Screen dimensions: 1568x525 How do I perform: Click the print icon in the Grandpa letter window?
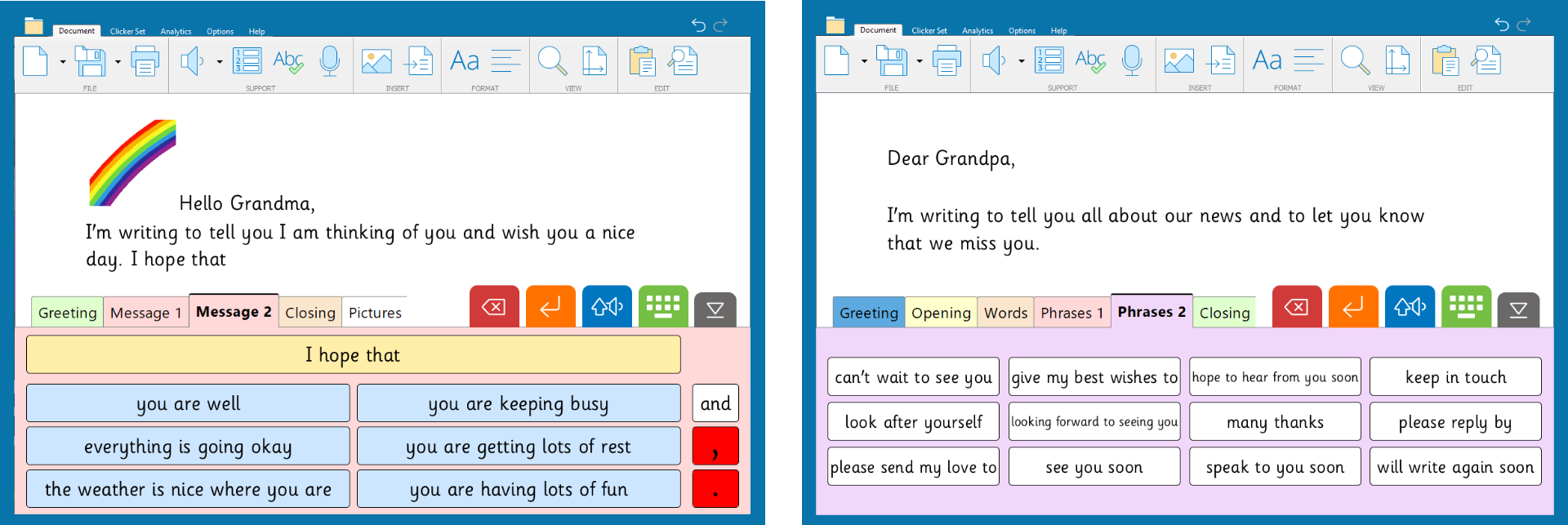[947, 61]
